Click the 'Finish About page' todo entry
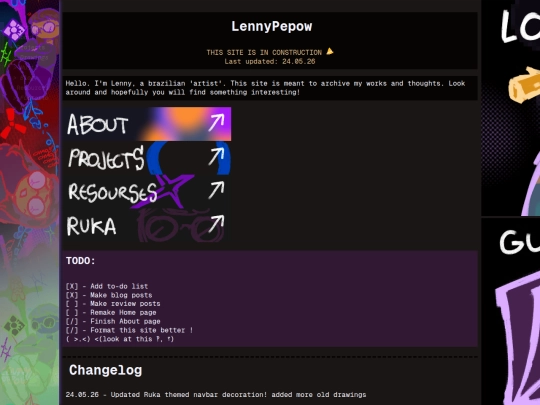This screenshot has width=540, height=405. (113, 321)
